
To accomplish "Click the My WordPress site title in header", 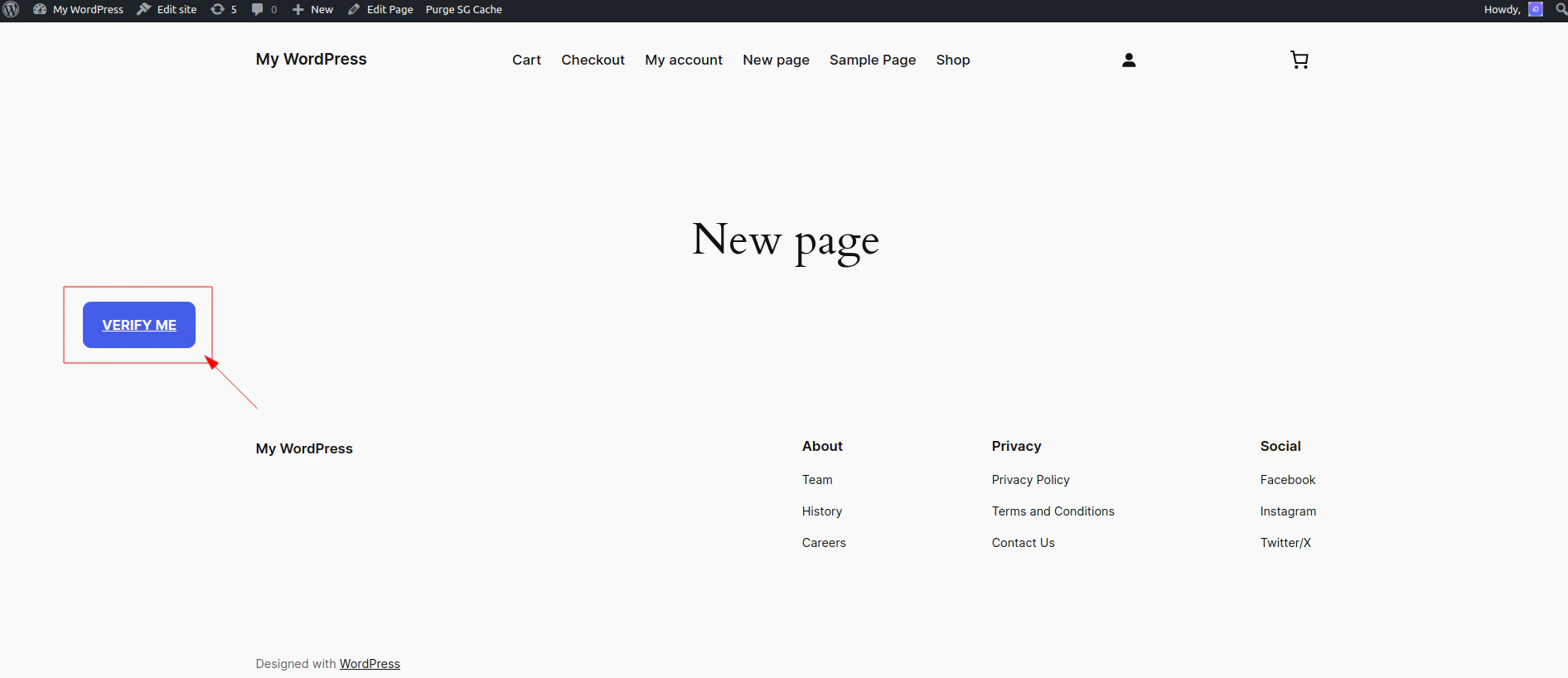I will (311, 59).
